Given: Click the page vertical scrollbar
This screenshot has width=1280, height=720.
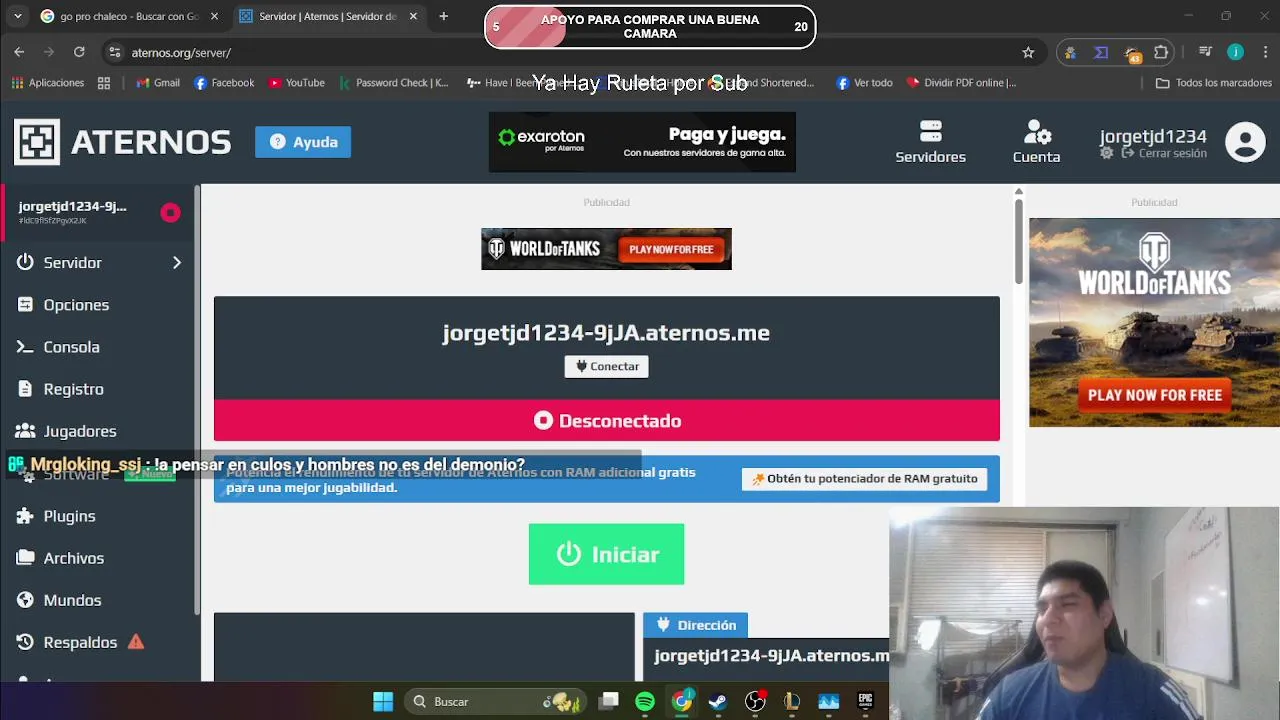Looking at the screenshot, I should (1018, 240).
